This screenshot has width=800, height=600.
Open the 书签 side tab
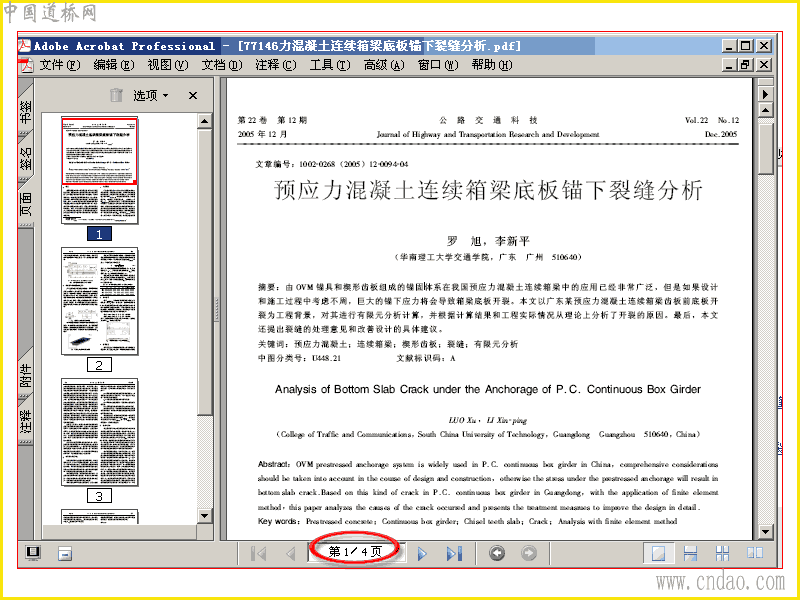point(26,110)
